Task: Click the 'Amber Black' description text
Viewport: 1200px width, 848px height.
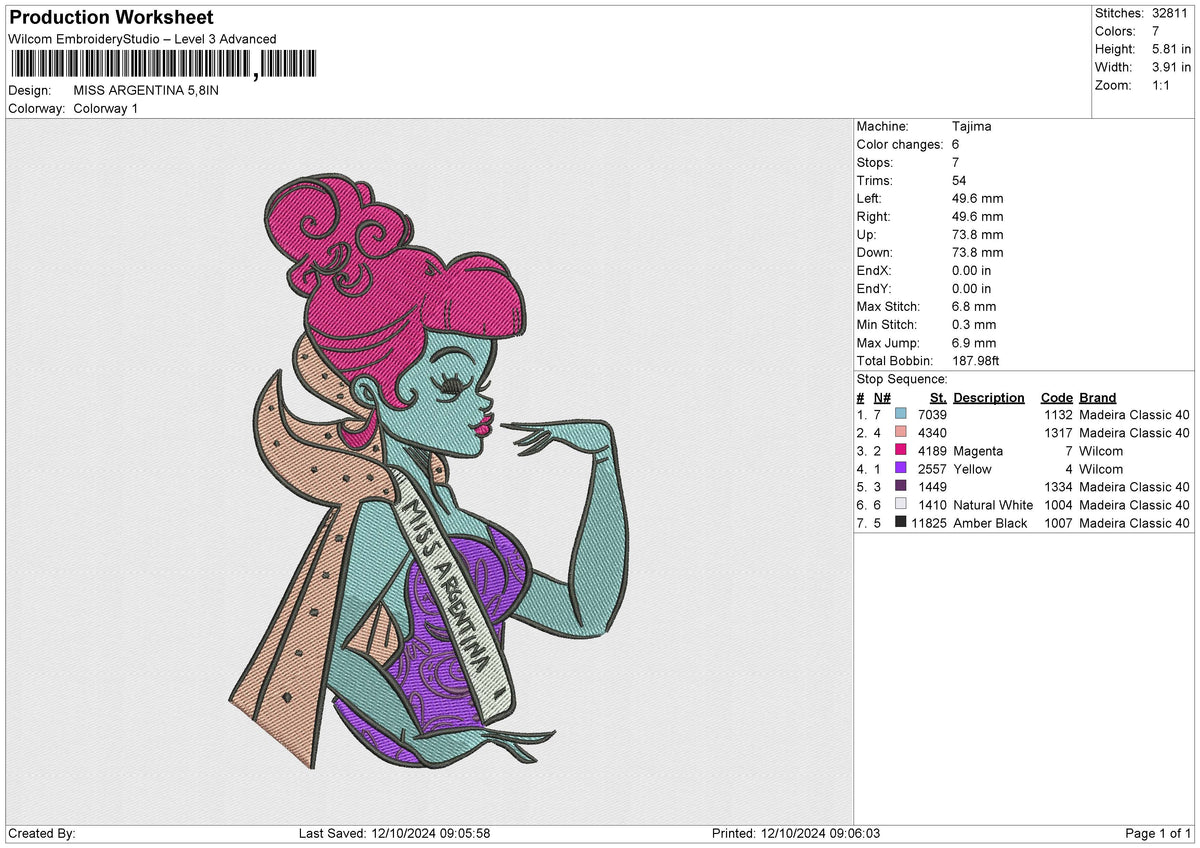Action: pyautogui.click(x=990, y=523)
